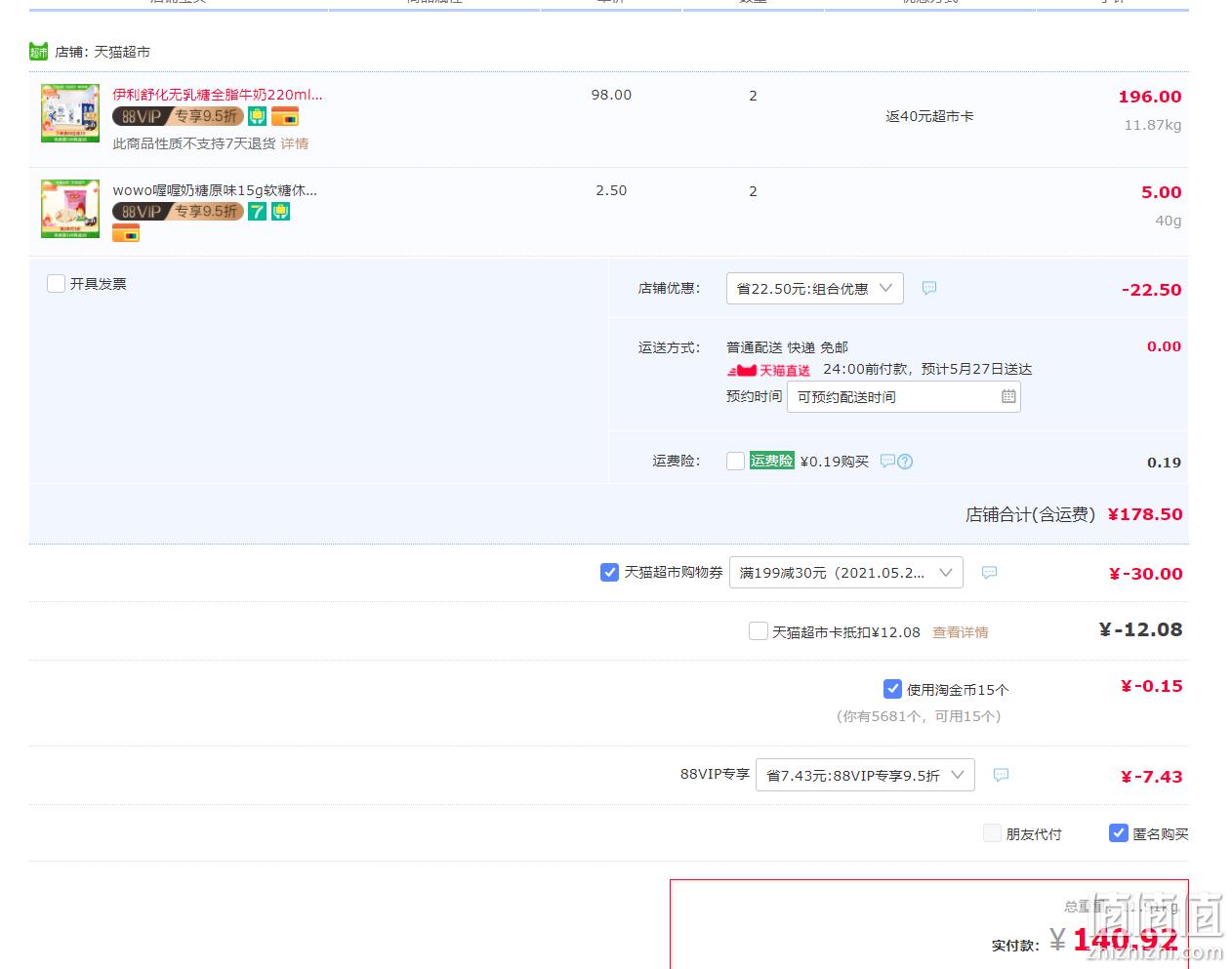The width and height of the screenshot is (1232, 969).
Task: Click the green service icon beside the 7-day icon
Action: (x=281, y=212)
